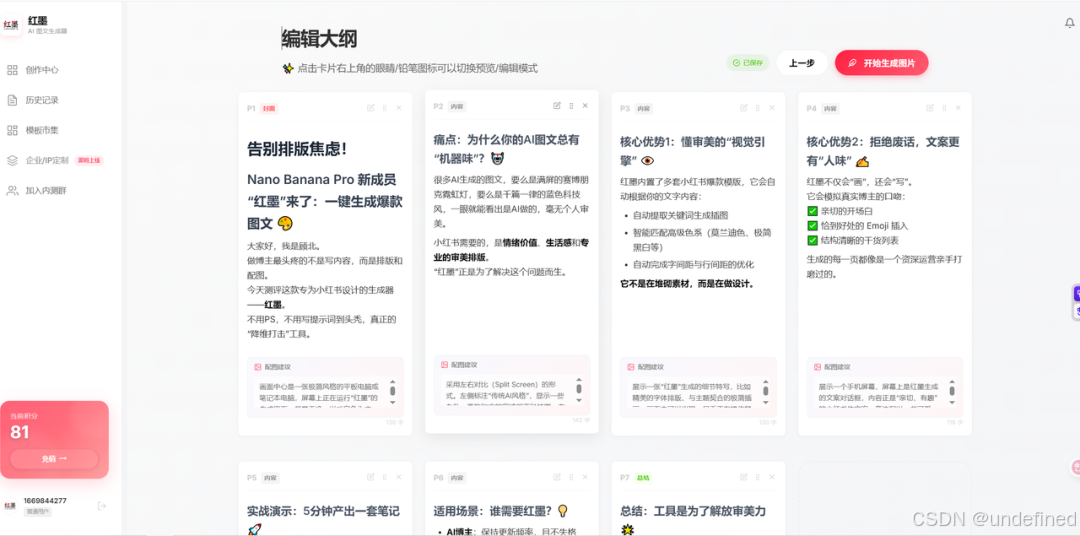This screenshot has height=536, width=1080.
Task: Open the notification bell
Action: point(1070,23)
